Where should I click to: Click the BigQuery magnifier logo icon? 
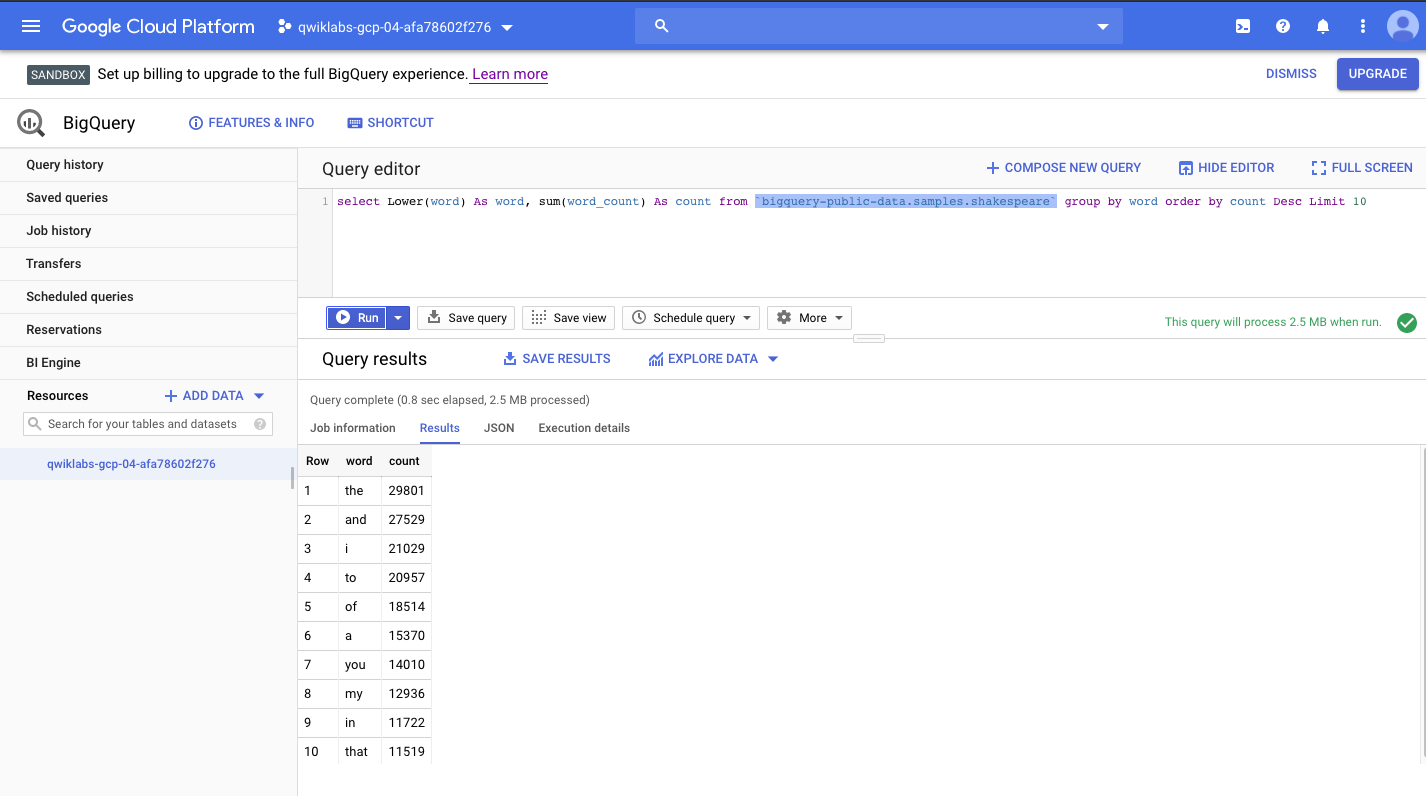[x=31, y=123]
